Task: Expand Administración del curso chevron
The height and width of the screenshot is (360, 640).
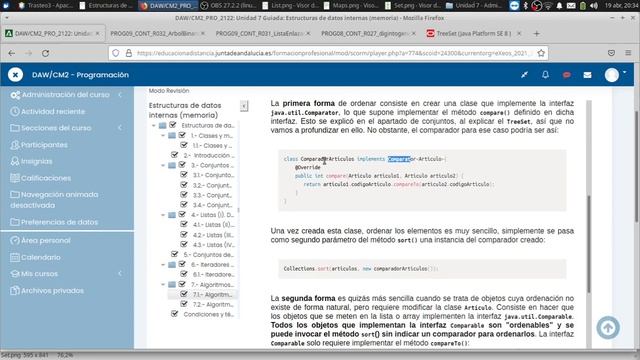Action: (x=120, y=95)
